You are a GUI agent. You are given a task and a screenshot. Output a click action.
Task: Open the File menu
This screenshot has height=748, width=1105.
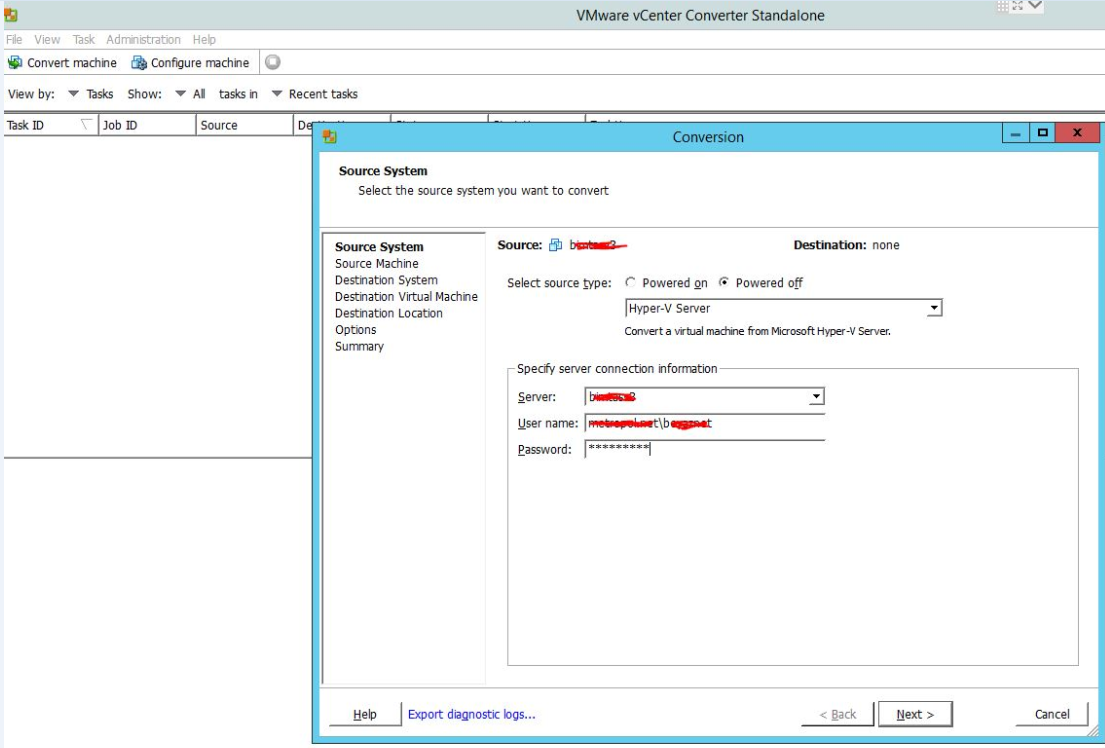click(14, 39)
